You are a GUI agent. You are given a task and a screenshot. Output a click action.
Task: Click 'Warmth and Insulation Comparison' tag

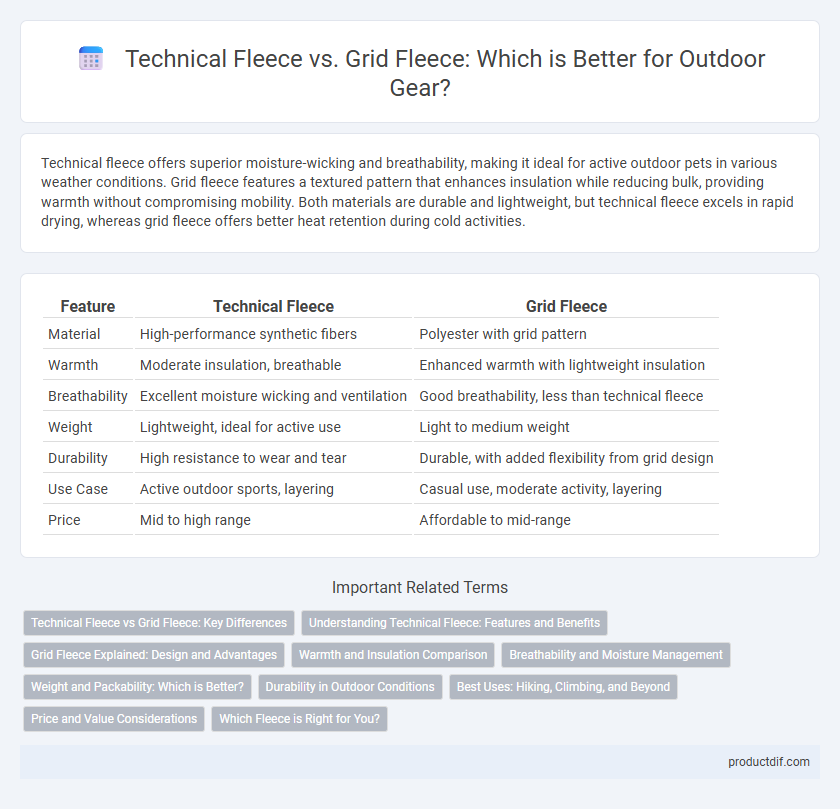(393, 655)
